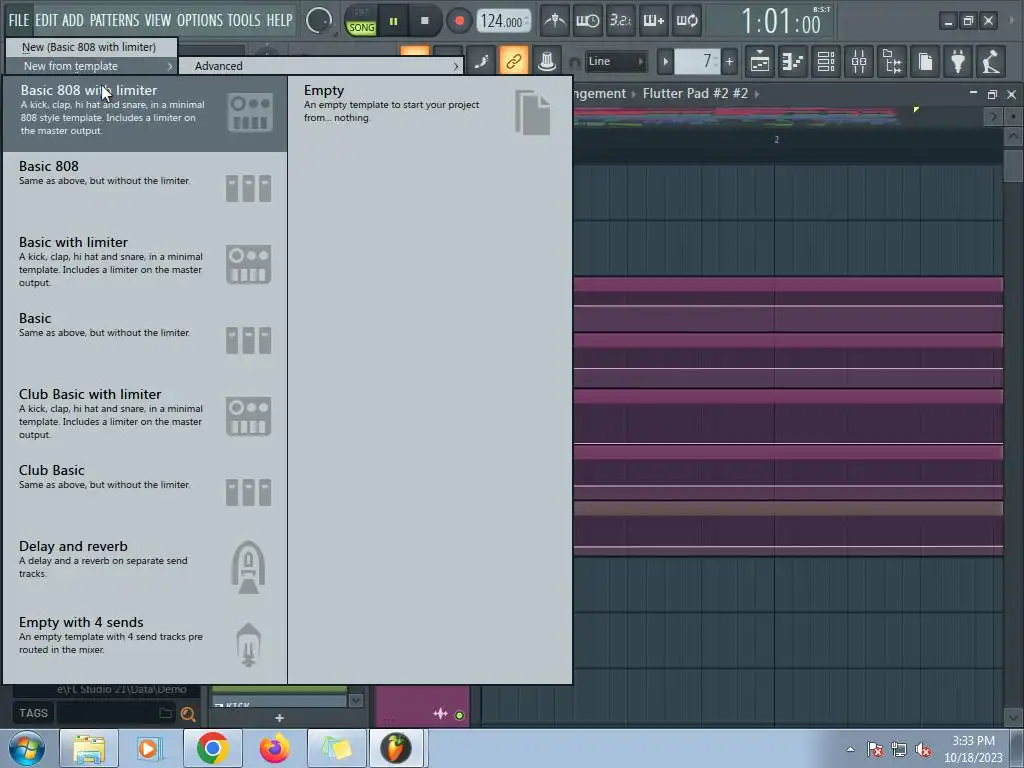The image size is (1024, 768).
Task: Open the ADD menu
Action: pyautogui.click(x=73, y=20)
